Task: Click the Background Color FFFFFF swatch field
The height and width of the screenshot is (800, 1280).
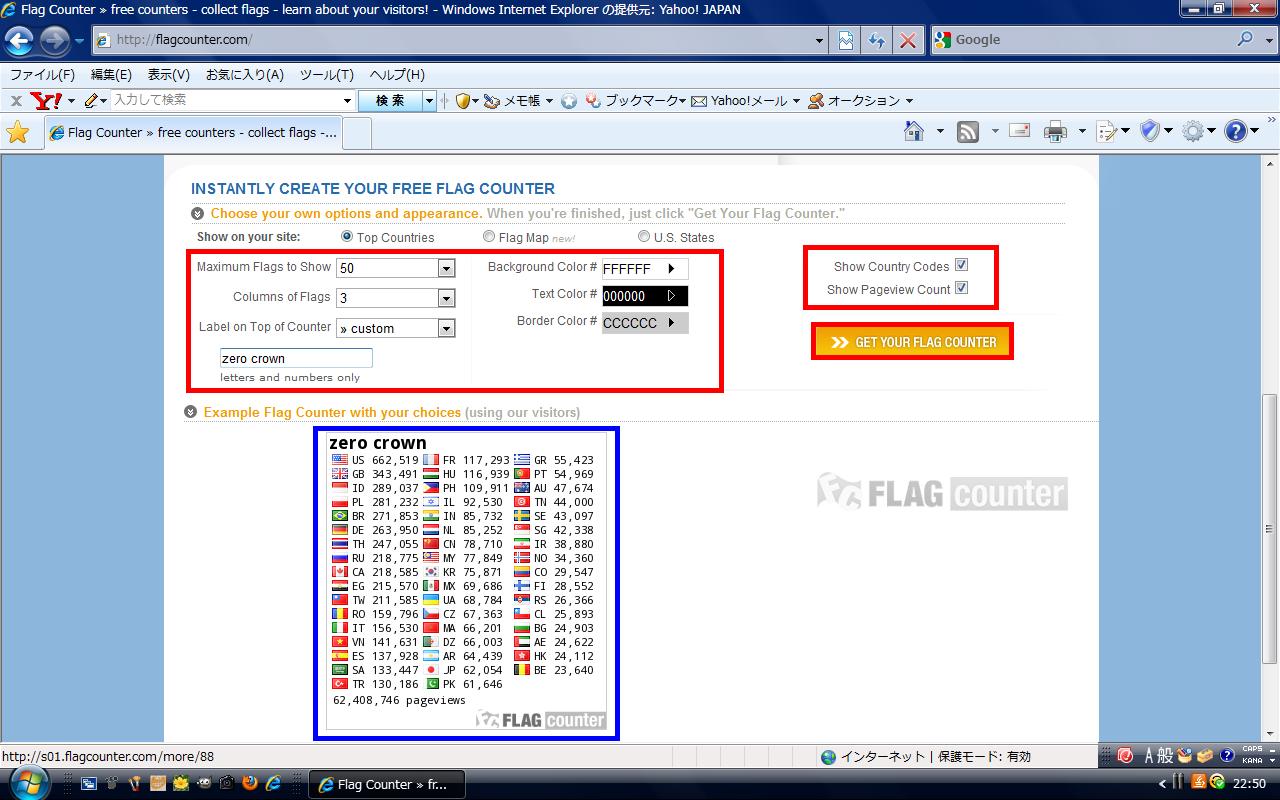Action: pos(645,268)
